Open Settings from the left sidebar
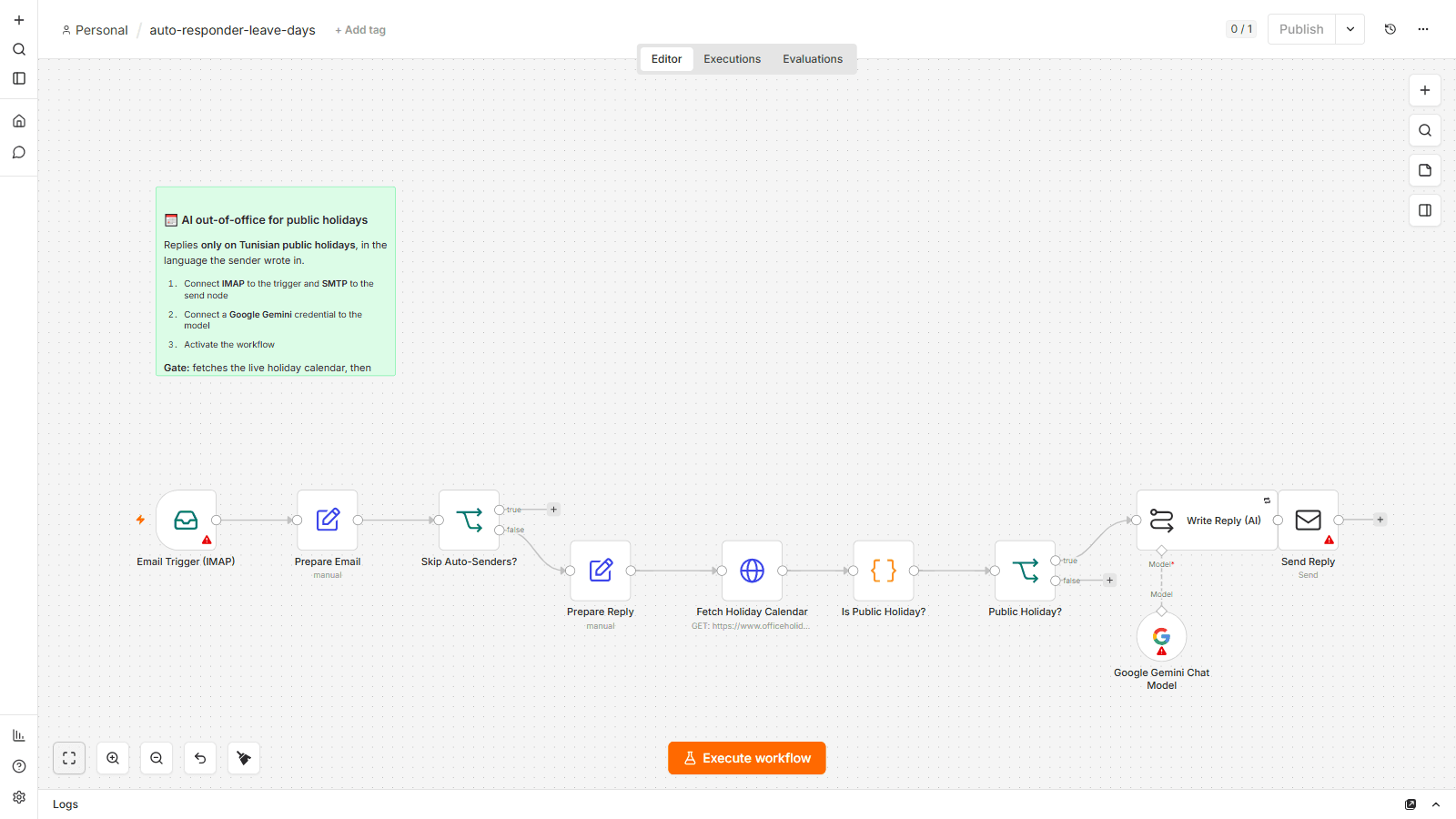Screen dimensions: 1456x819 pos(19,797)
